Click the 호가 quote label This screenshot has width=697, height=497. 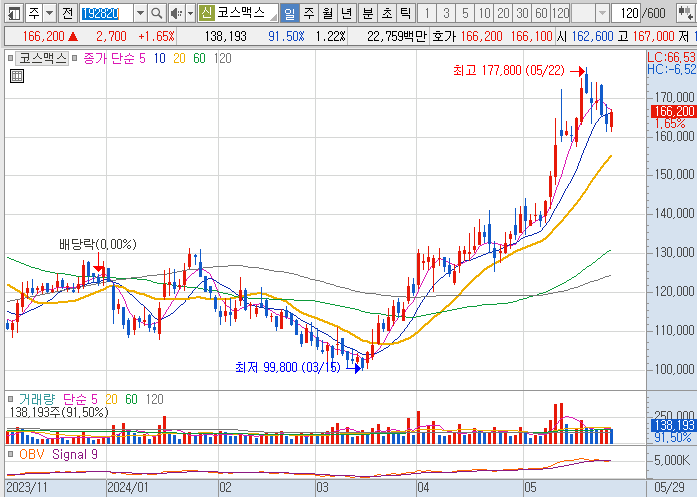pos(444,36)
